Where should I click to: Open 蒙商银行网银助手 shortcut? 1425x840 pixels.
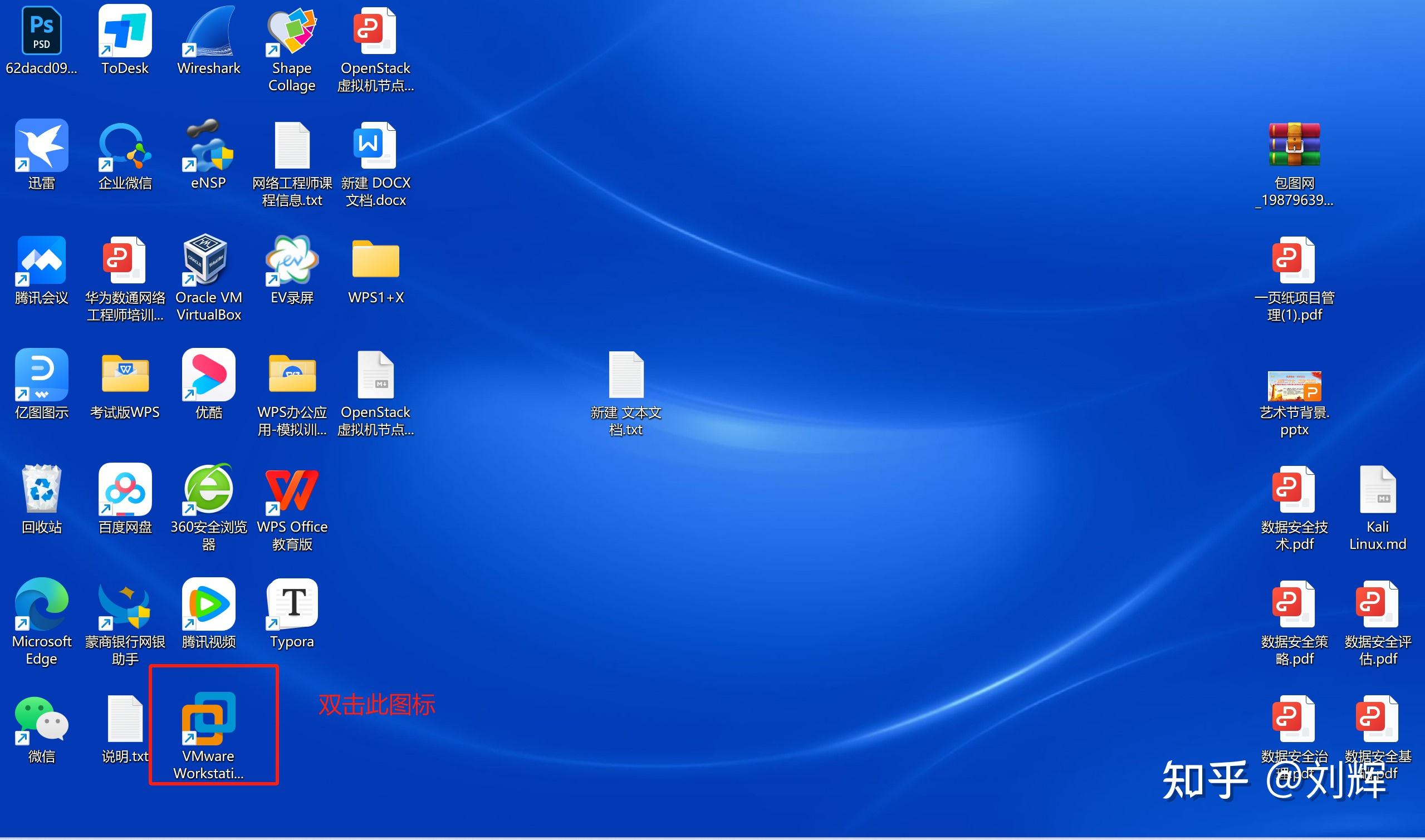(125, 607)
